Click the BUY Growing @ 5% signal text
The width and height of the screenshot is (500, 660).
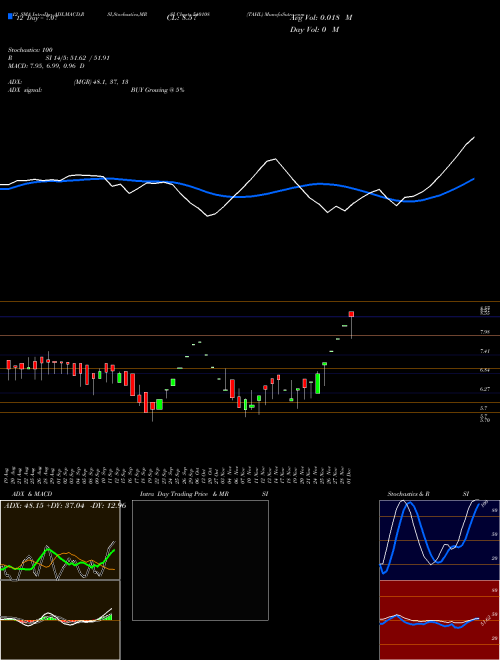(x=157, y=90)
